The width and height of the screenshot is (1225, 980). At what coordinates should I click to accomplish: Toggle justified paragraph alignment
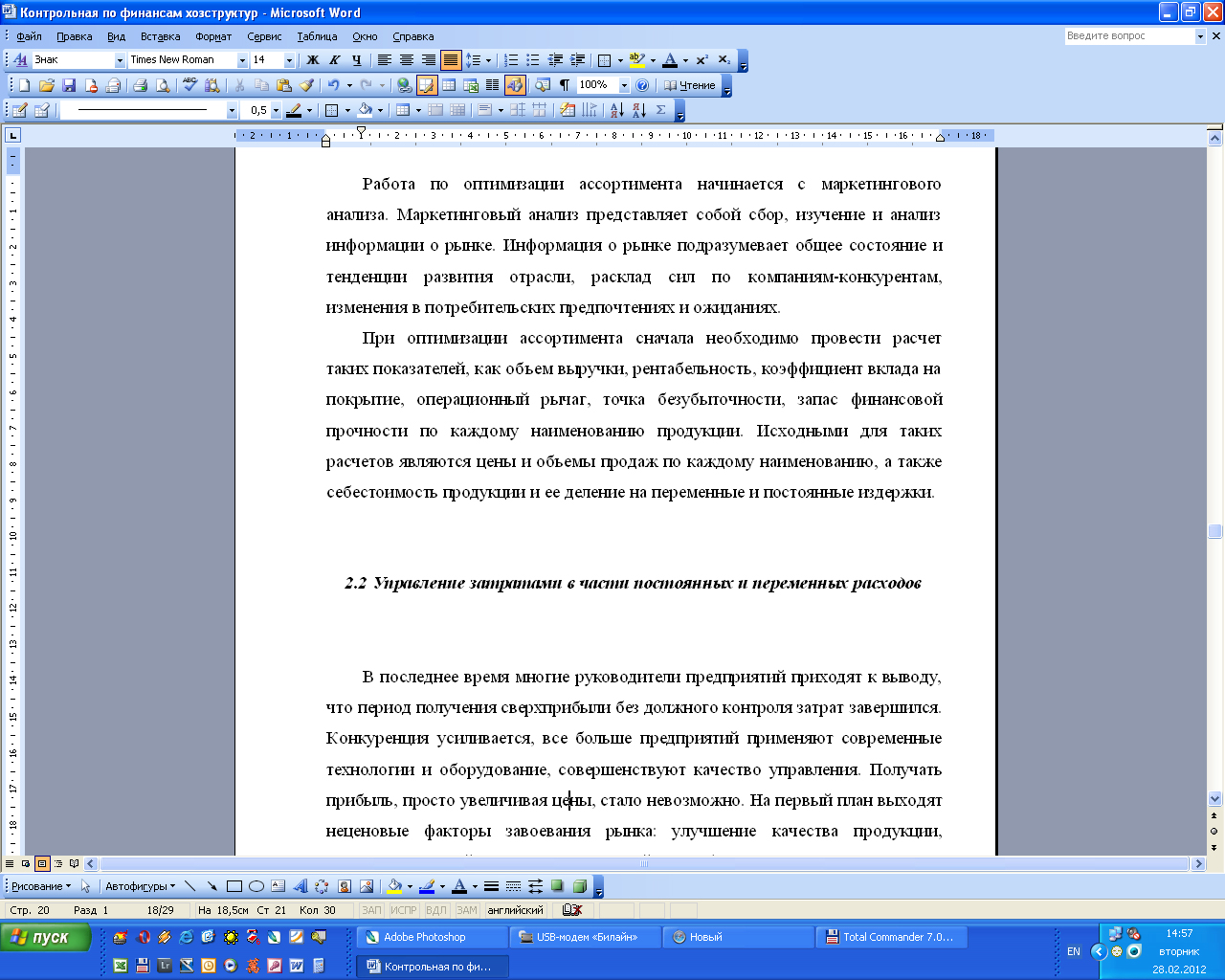click(451, 59)
